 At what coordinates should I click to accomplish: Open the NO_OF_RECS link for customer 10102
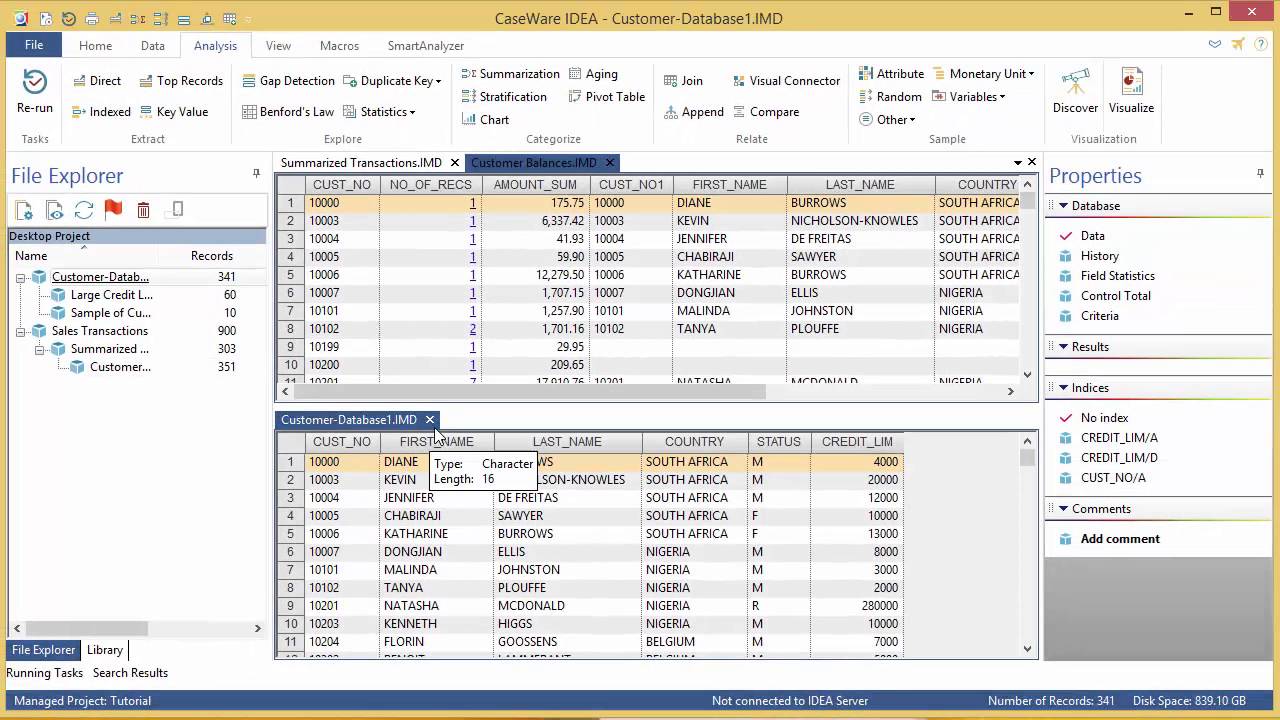[473, 329]
